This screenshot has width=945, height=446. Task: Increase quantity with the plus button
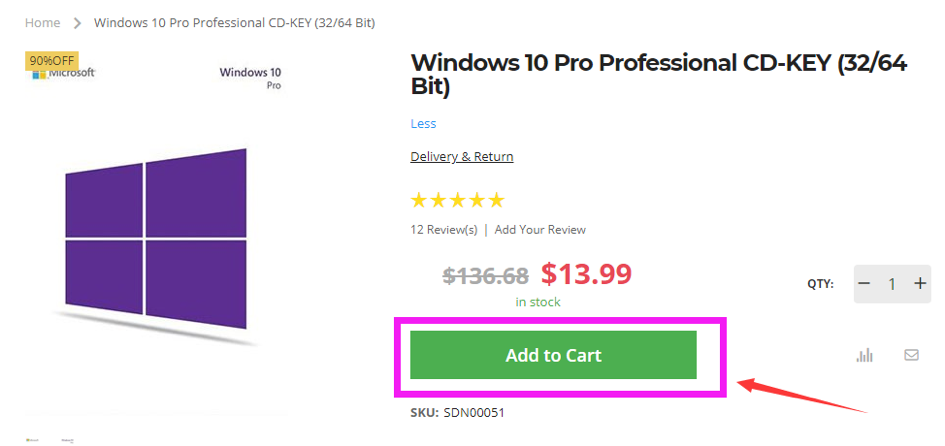(920, 284)
